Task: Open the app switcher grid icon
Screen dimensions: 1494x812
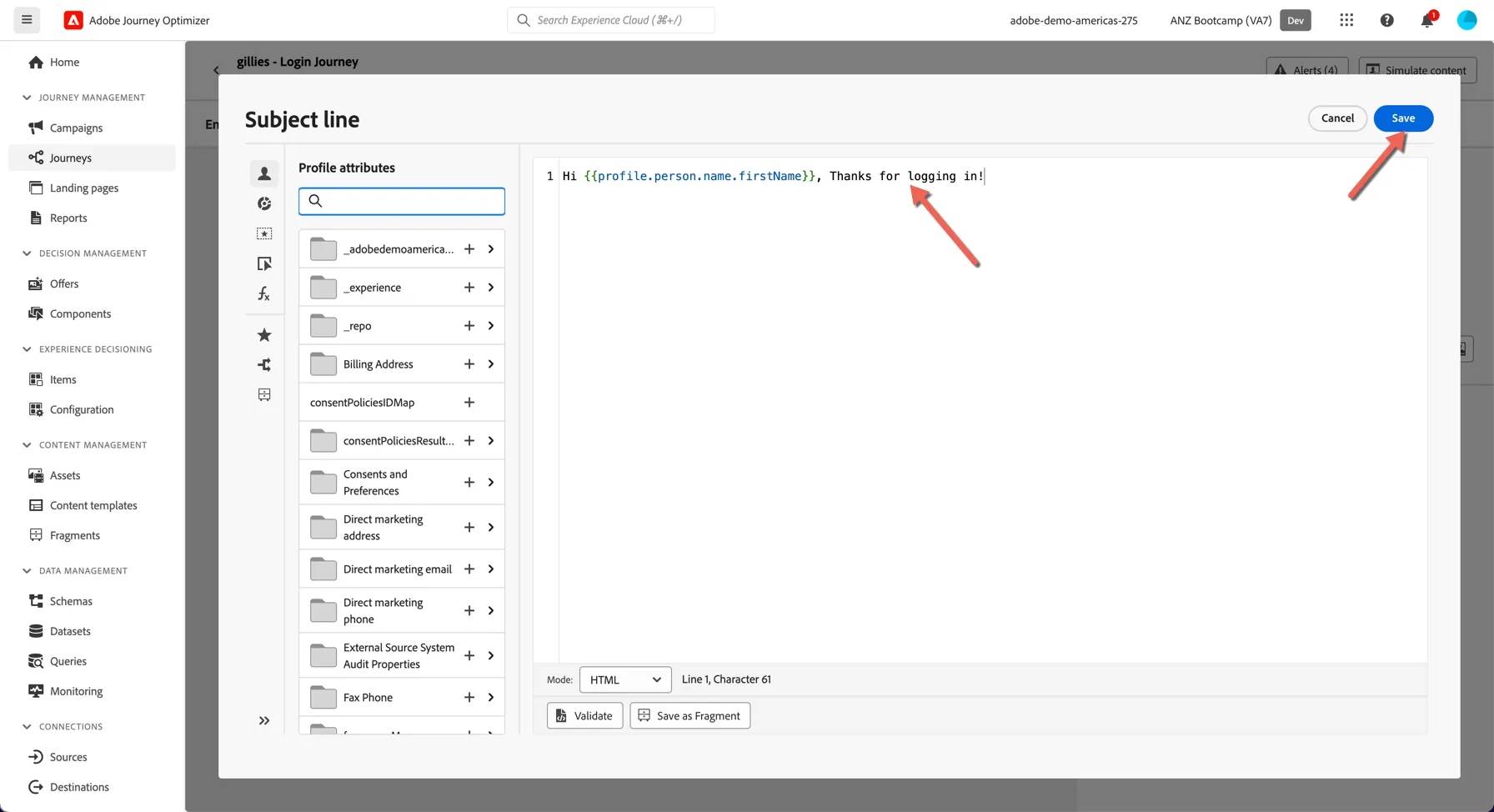Action: 1346,20
